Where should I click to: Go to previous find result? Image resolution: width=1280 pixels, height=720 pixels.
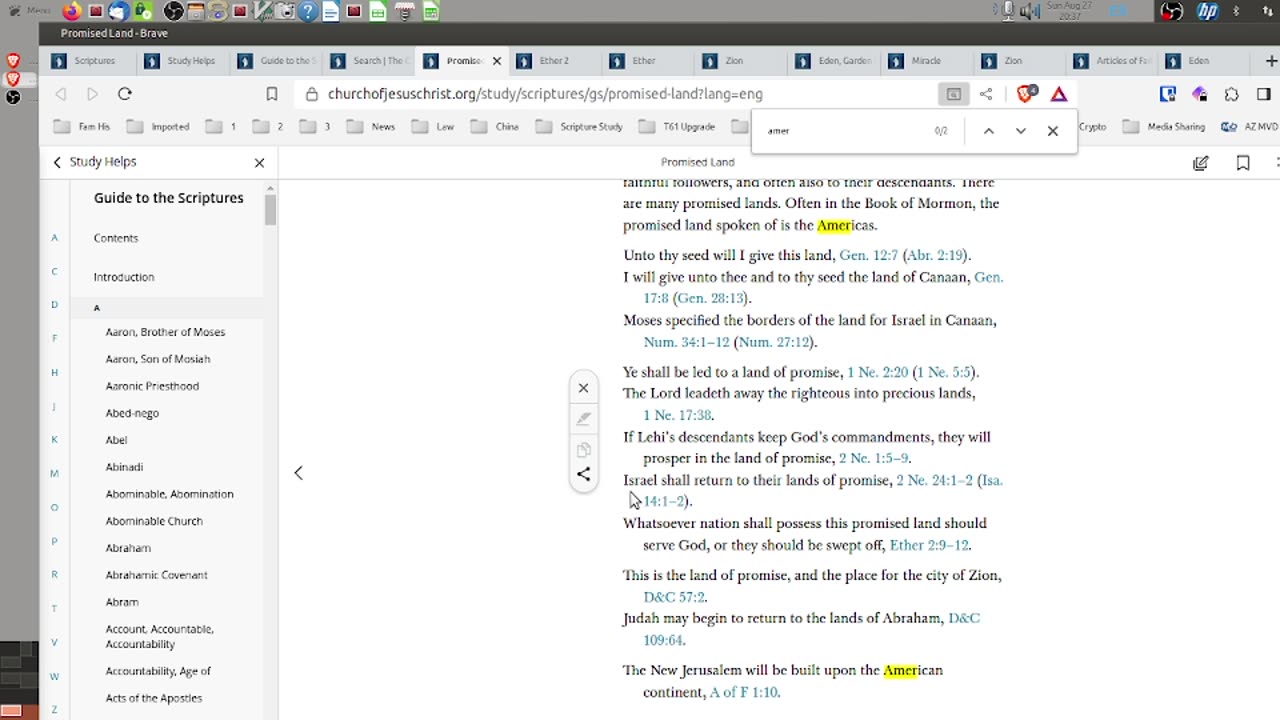(988, 131)
